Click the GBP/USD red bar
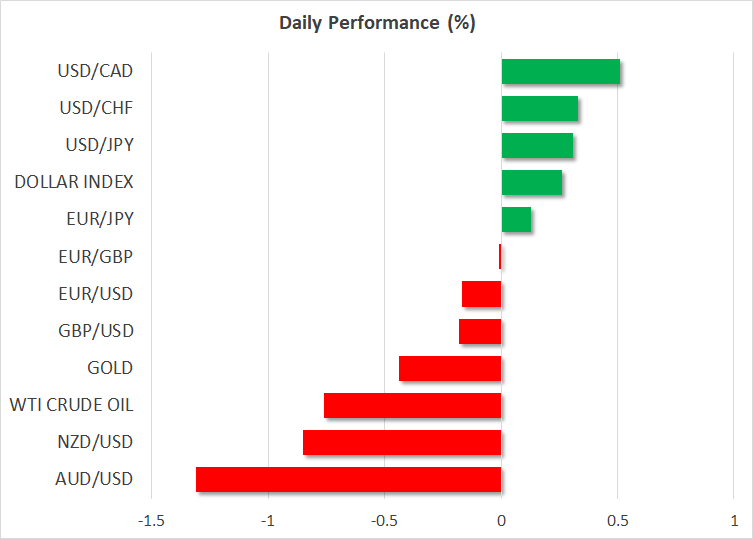This screenshot has width=753, height=539. pyautogui.click(x=480, y=331)
